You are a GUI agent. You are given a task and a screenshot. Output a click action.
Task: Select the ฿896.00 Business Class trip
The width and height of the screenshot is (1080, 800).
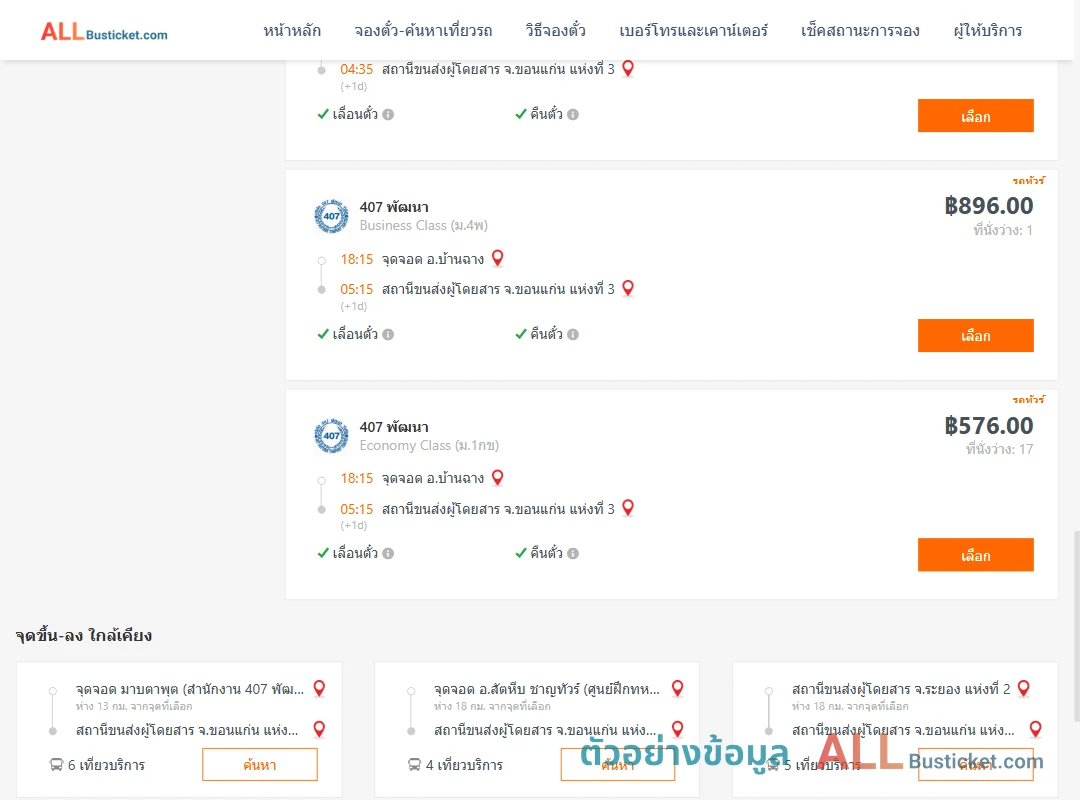click(x=975, y=336)
